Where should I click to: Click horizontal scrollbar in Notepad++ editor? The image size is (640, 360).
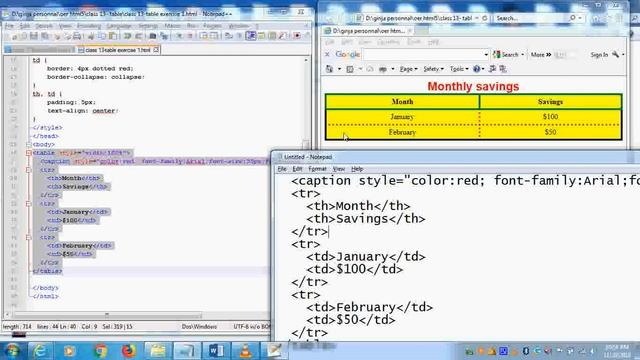(x=107, y=315)
